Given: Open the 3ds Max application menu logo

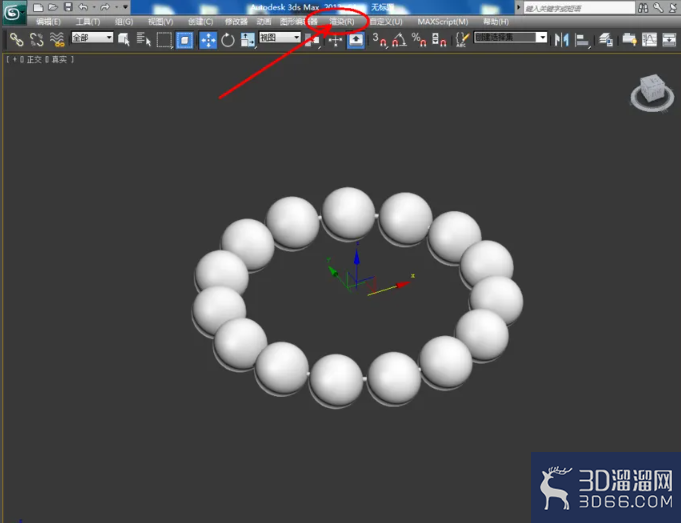Looking at the screenshot, I should 14,13.
